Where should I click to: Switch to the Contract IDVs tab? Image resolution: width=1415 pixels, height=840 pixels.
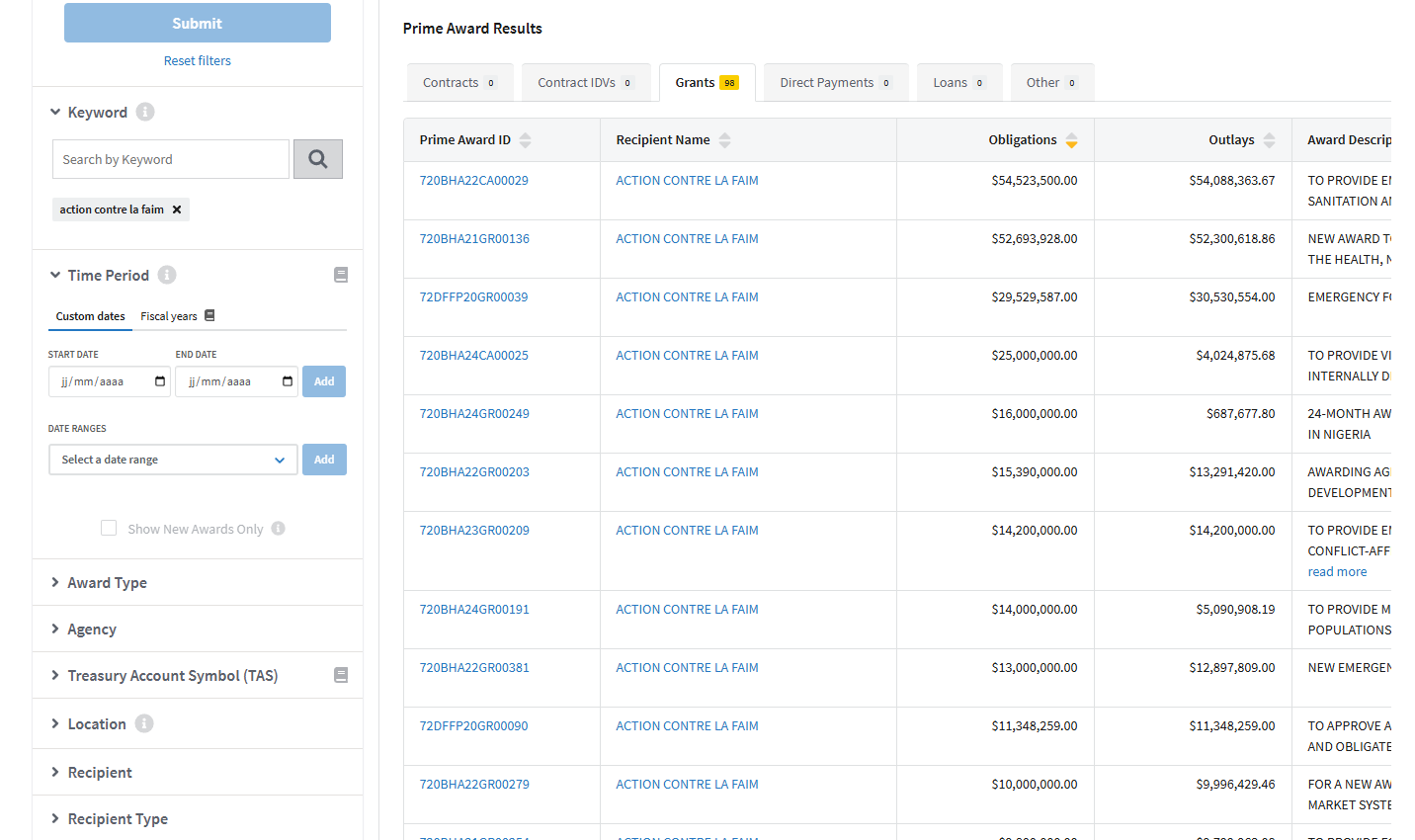(586, 82)
